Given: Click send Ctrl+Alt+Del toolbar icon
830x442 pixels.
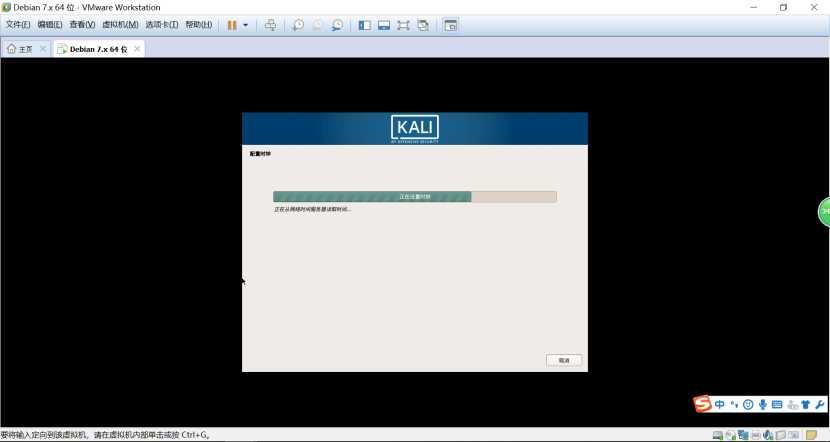Looking at the screenshot, I should tap(270, 25).
